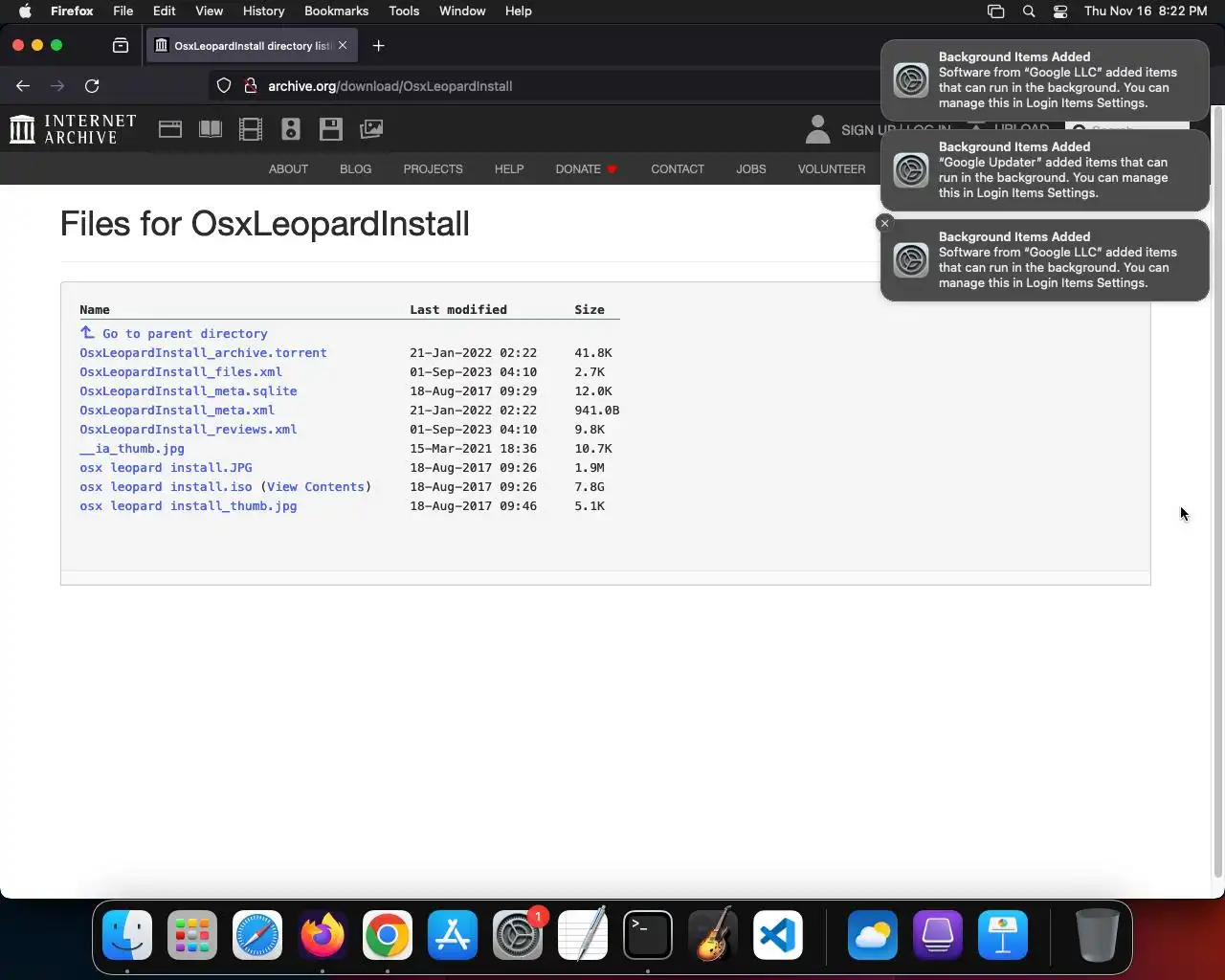The width and height of the screenshot is (1225, 980).
Task: Click the address bar URL field
Action: (x=546, y=86)
